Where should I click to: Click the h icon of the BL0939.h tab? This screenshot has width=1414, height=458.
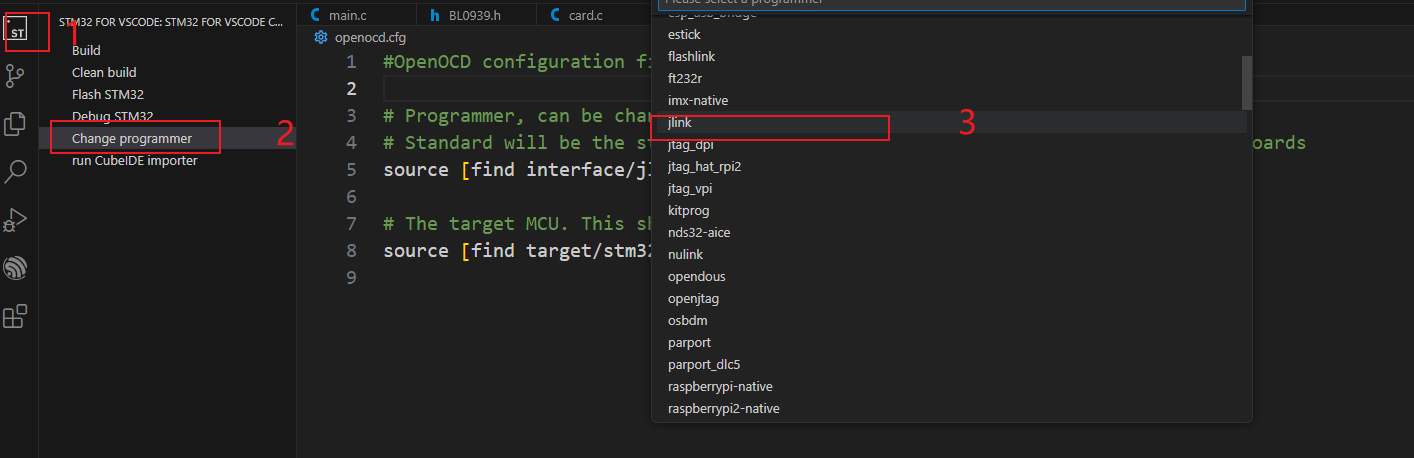[x=435, y=15]
